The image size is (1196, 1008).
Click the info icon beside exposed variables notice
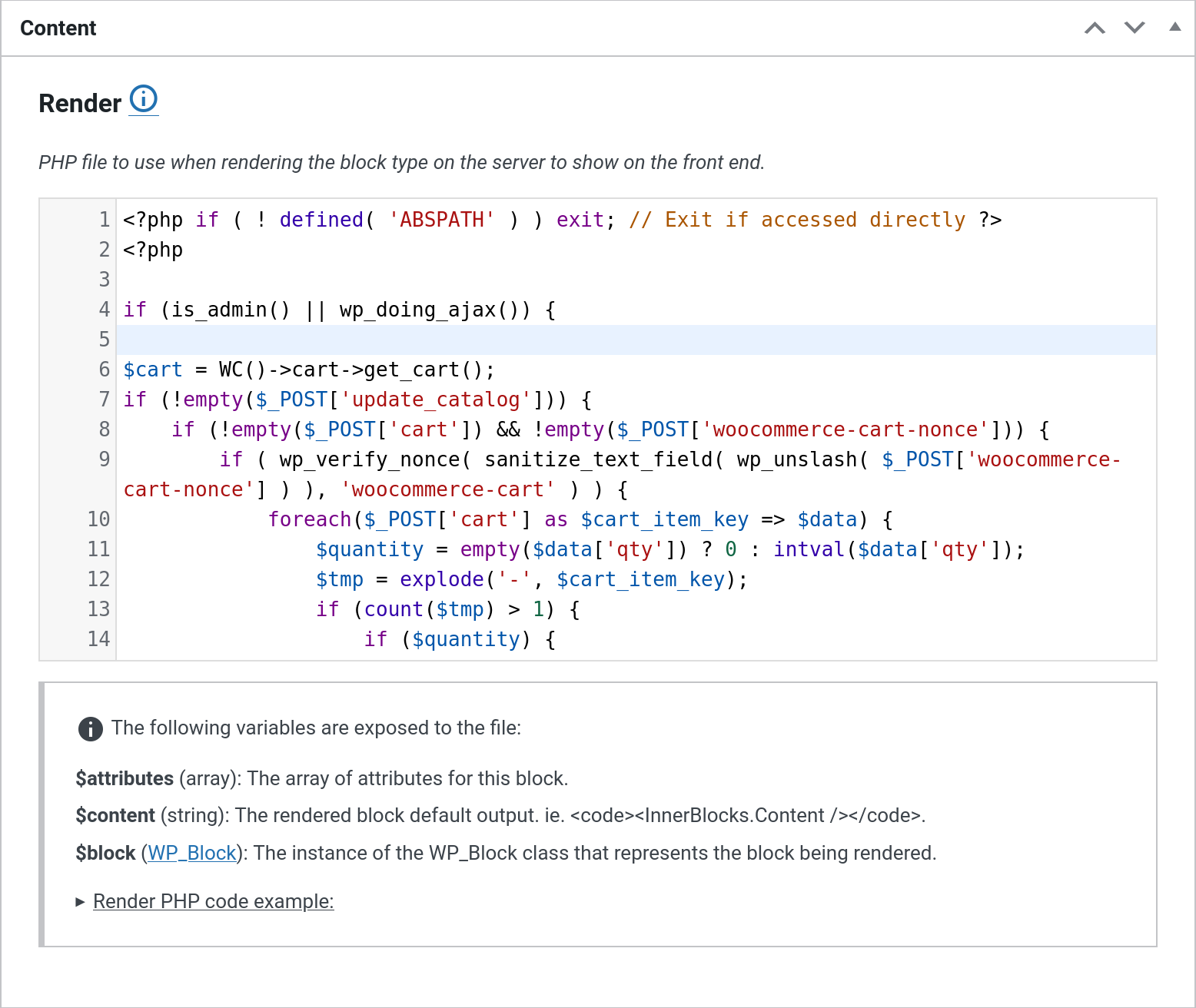[x=90, y=728]
